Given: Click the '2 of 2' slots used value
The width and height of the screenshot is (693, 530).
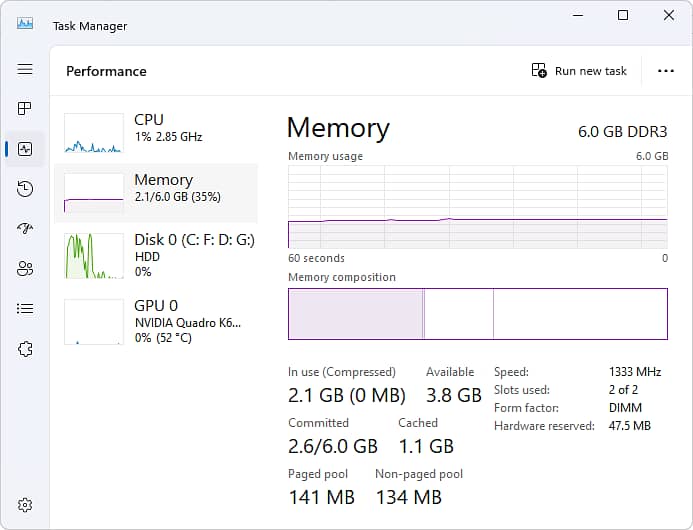Looking at the screenshot, I should coord(623,390).
